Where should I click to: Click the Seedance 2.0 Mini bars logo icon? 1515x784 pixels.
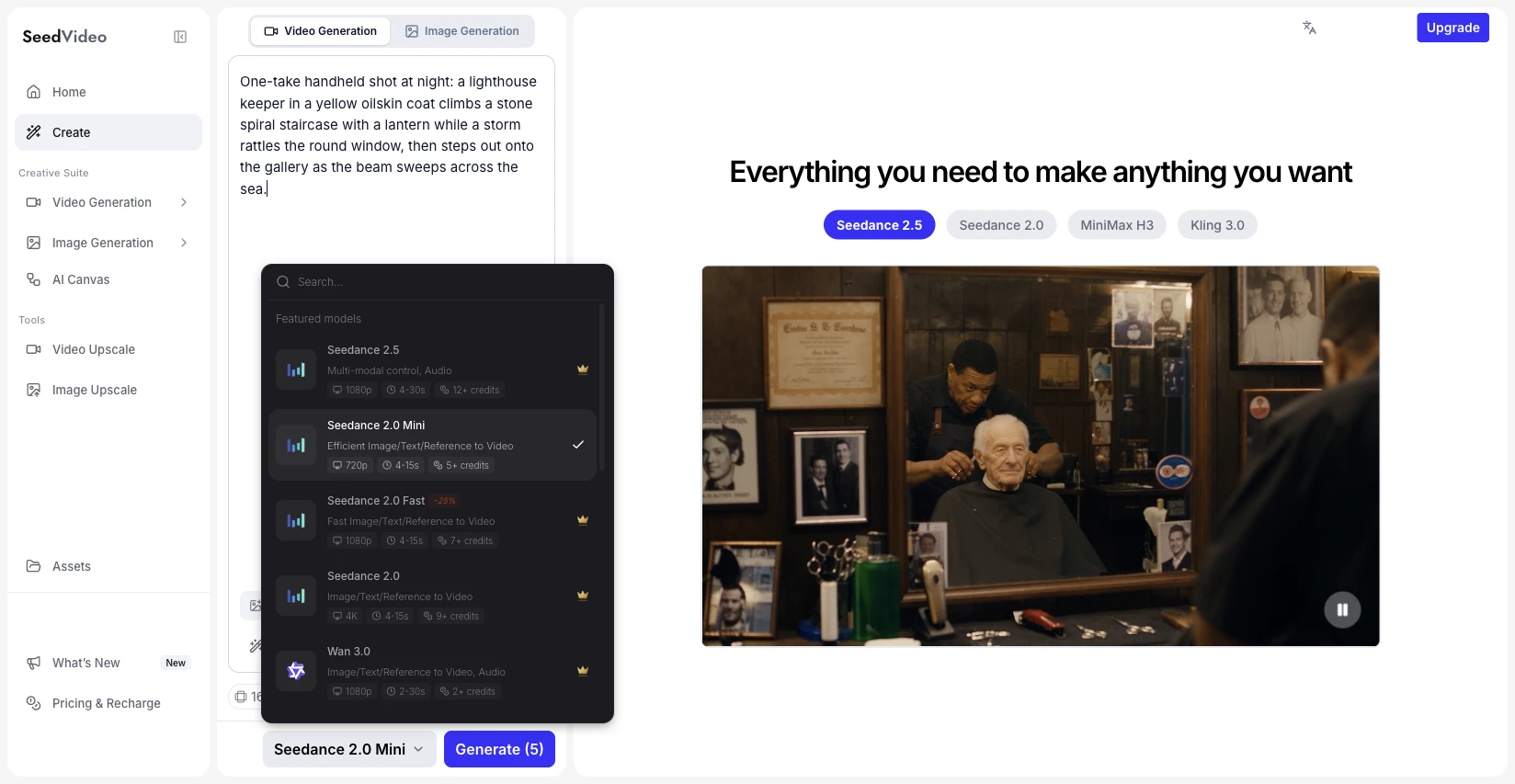coord(296,445)
